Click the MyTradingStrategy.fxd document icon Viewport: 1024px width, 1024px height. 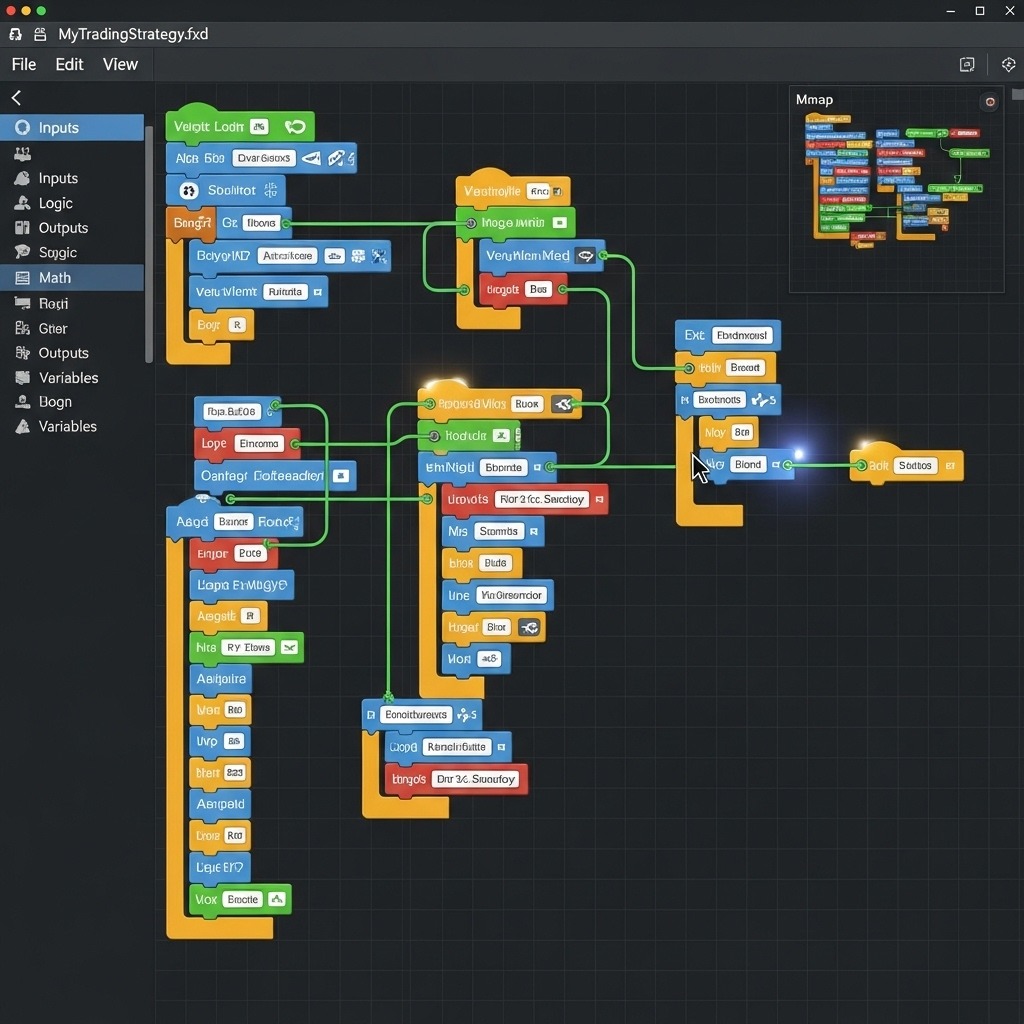(x=40, y=34)
